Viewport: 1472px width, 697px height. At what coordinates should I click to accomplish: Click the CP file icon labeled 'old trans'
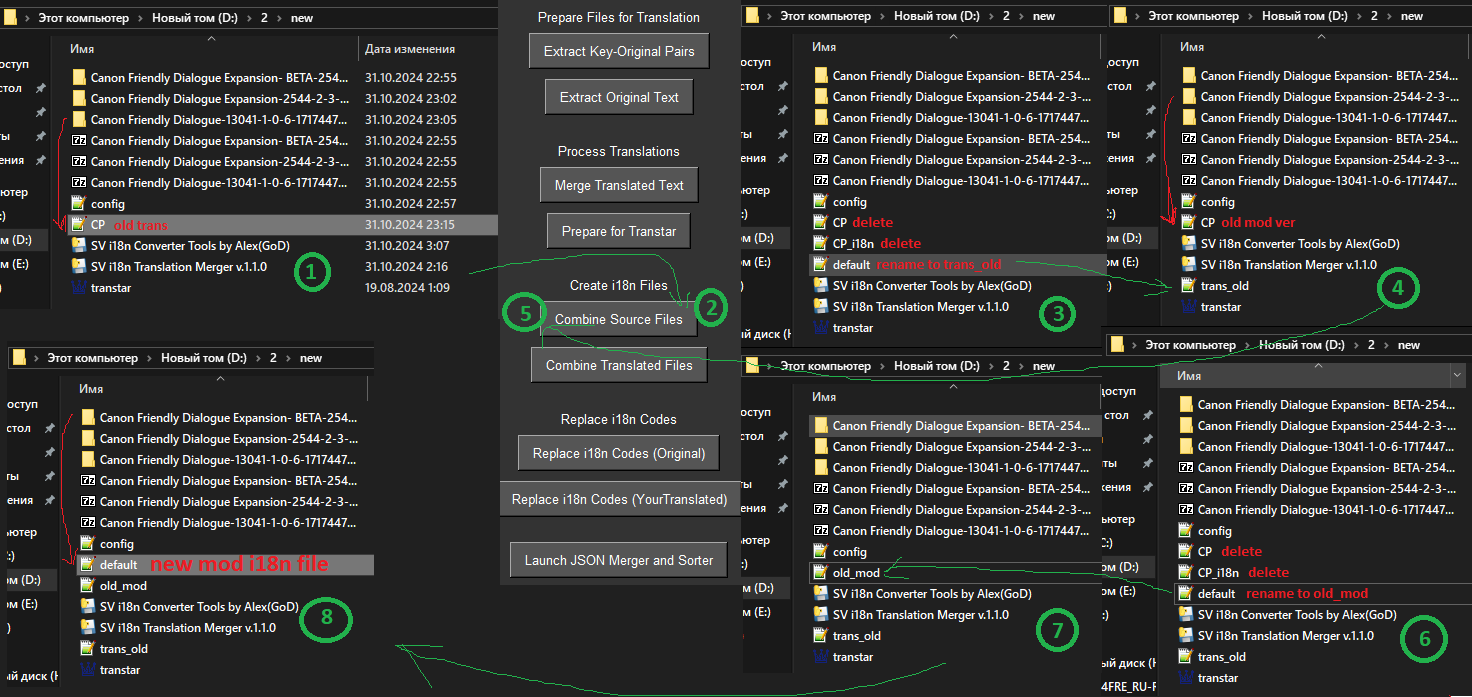[x=80, y=225]
